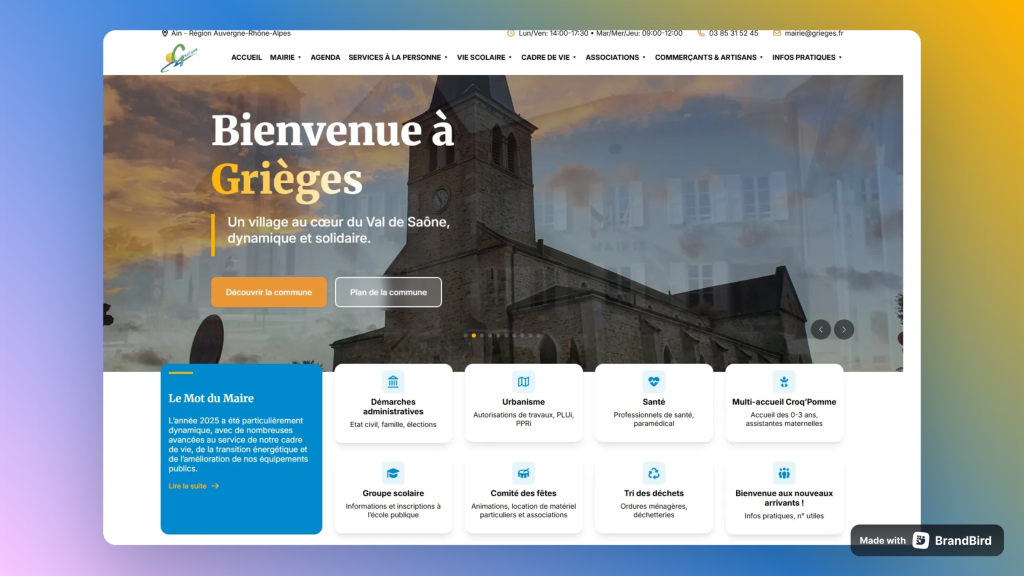Viewport: 1024px width, 576px height.
Task: Click the Lun/Ven opening hours text
Action: coord(601,33)
